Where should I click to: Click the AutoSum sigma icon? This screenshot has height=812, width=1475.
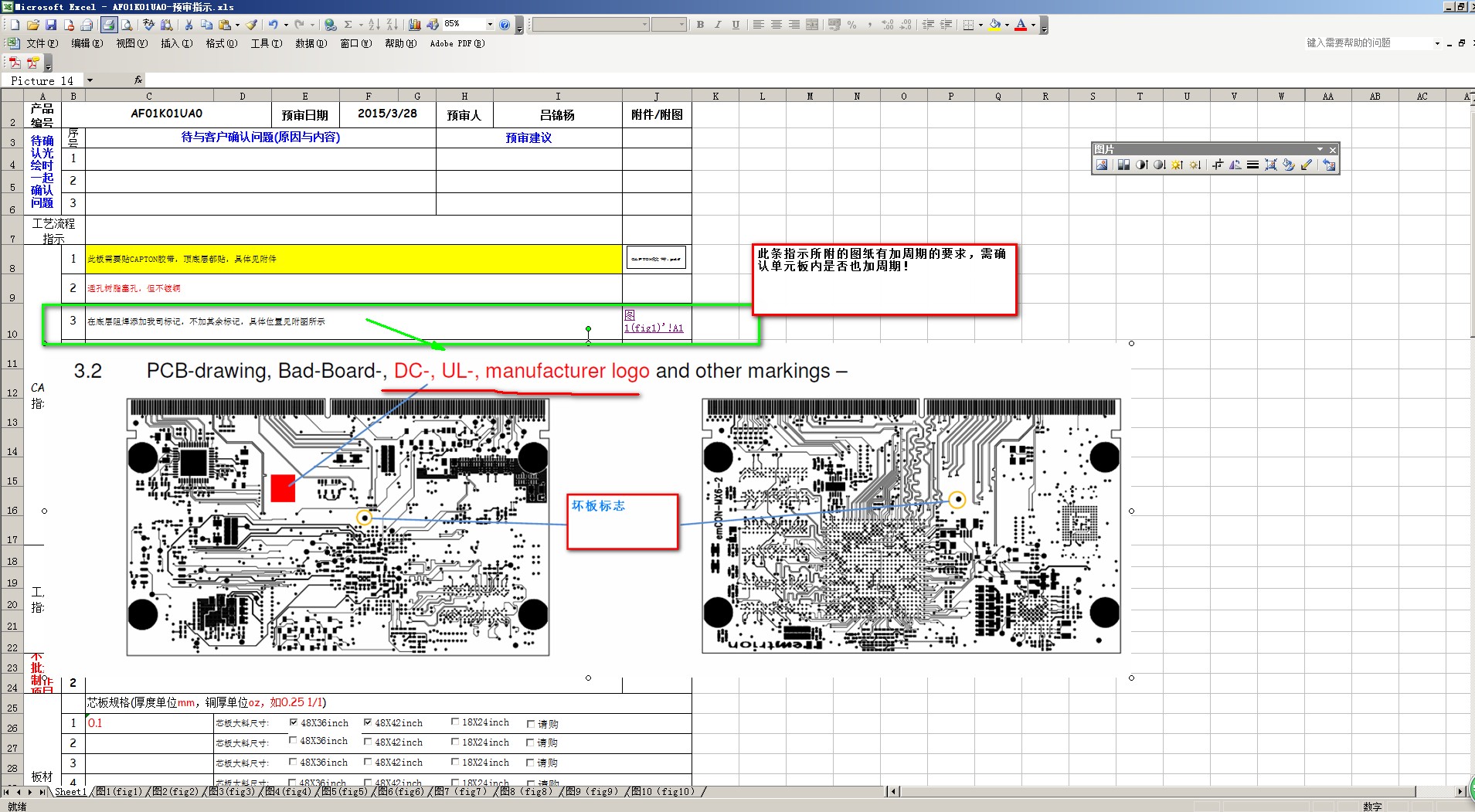(x=348, y=25)
